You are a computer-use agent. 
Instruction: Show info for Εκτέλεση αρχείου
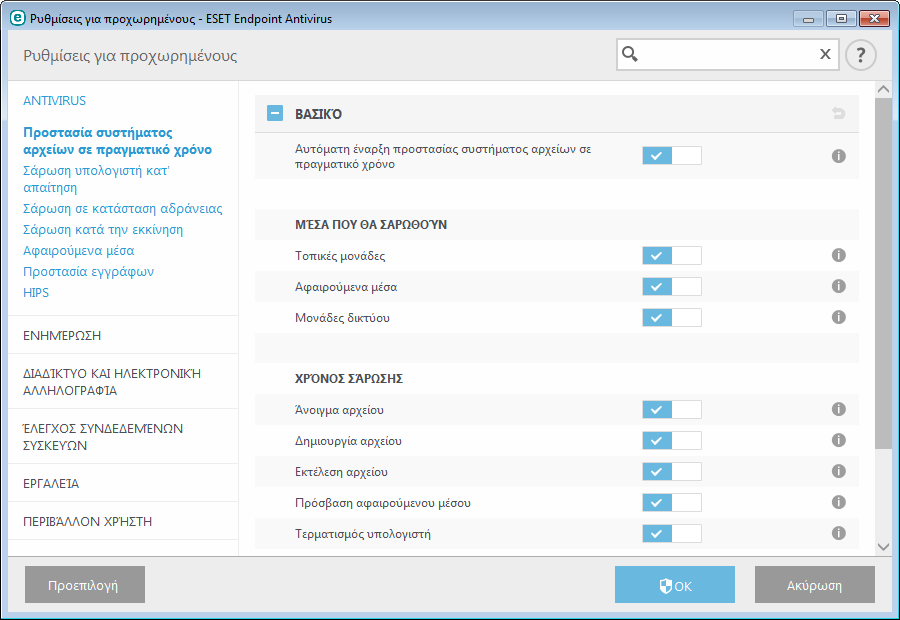(839, 471)
